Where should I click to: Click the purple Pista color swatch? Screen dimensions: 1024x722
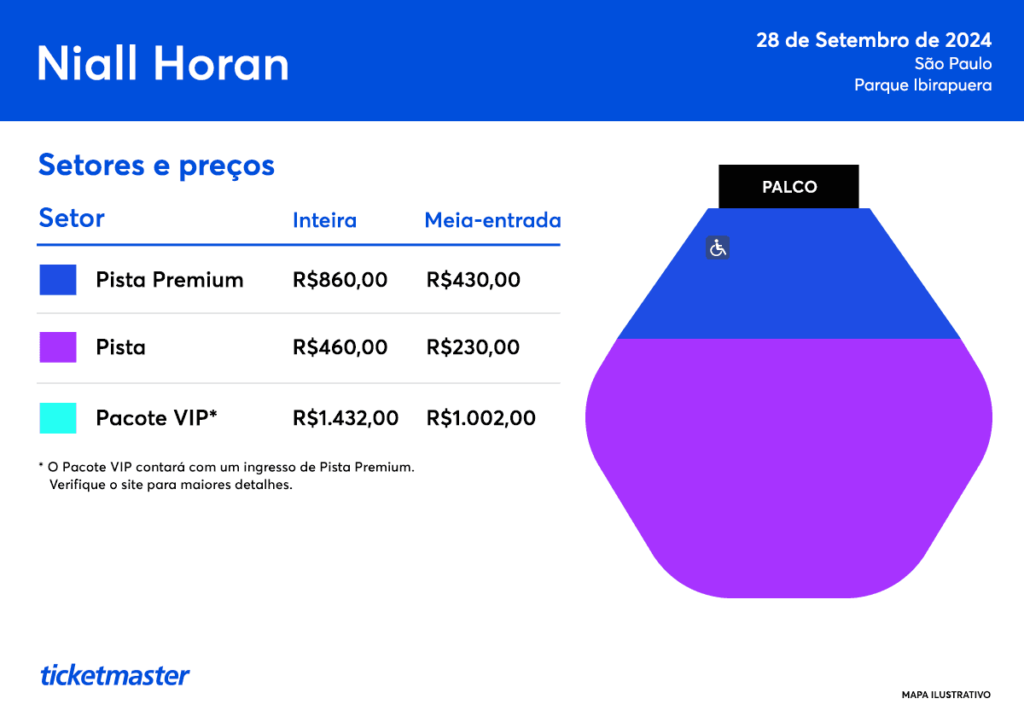[58, 347]
